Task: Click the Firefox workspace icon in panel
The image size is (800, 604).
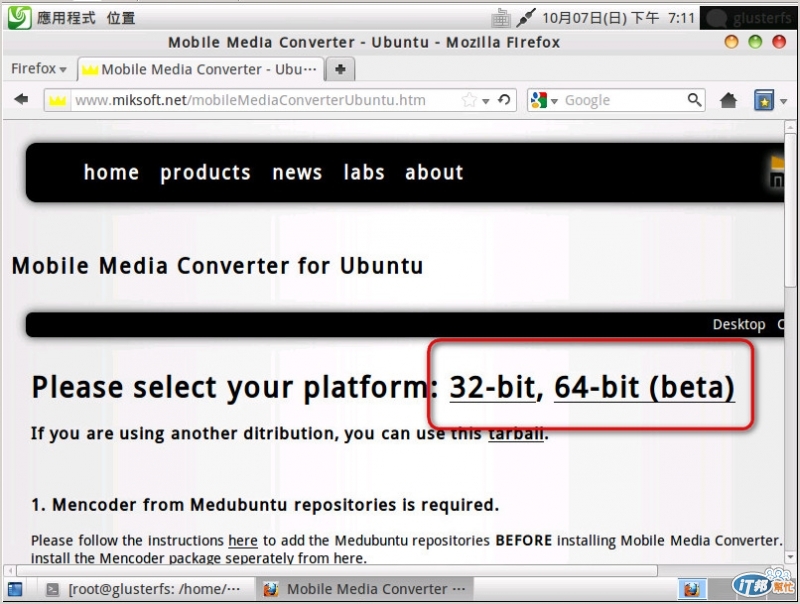Action: pos(692,590)
